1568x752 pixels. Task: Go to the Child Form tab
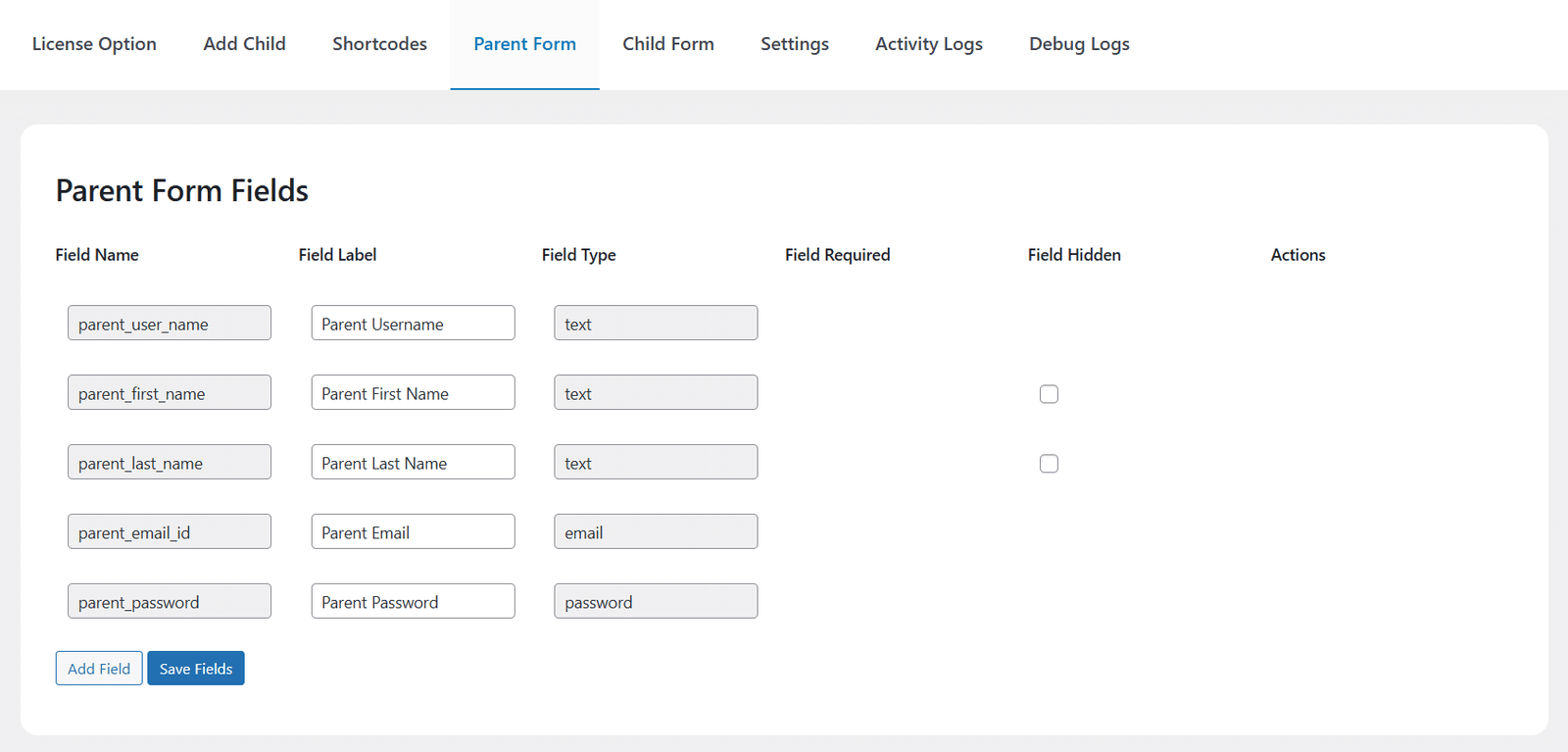coord(668,44)
